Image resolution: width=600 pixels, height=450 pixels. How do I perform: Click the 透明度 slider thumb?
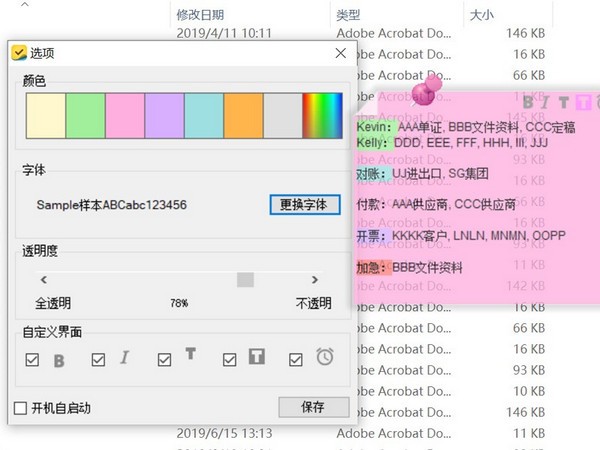tap(245, 280)
